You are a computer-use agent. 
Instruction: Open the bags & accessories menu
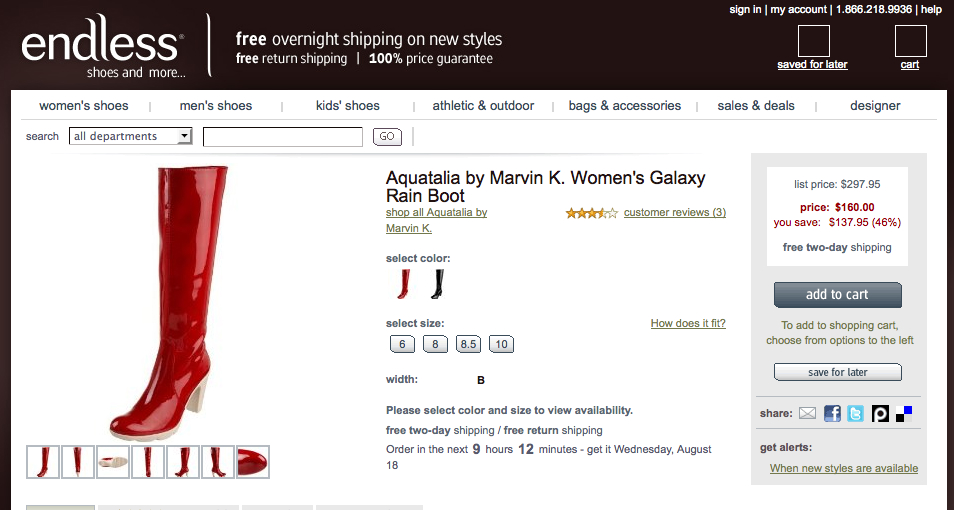click(625, 106)
